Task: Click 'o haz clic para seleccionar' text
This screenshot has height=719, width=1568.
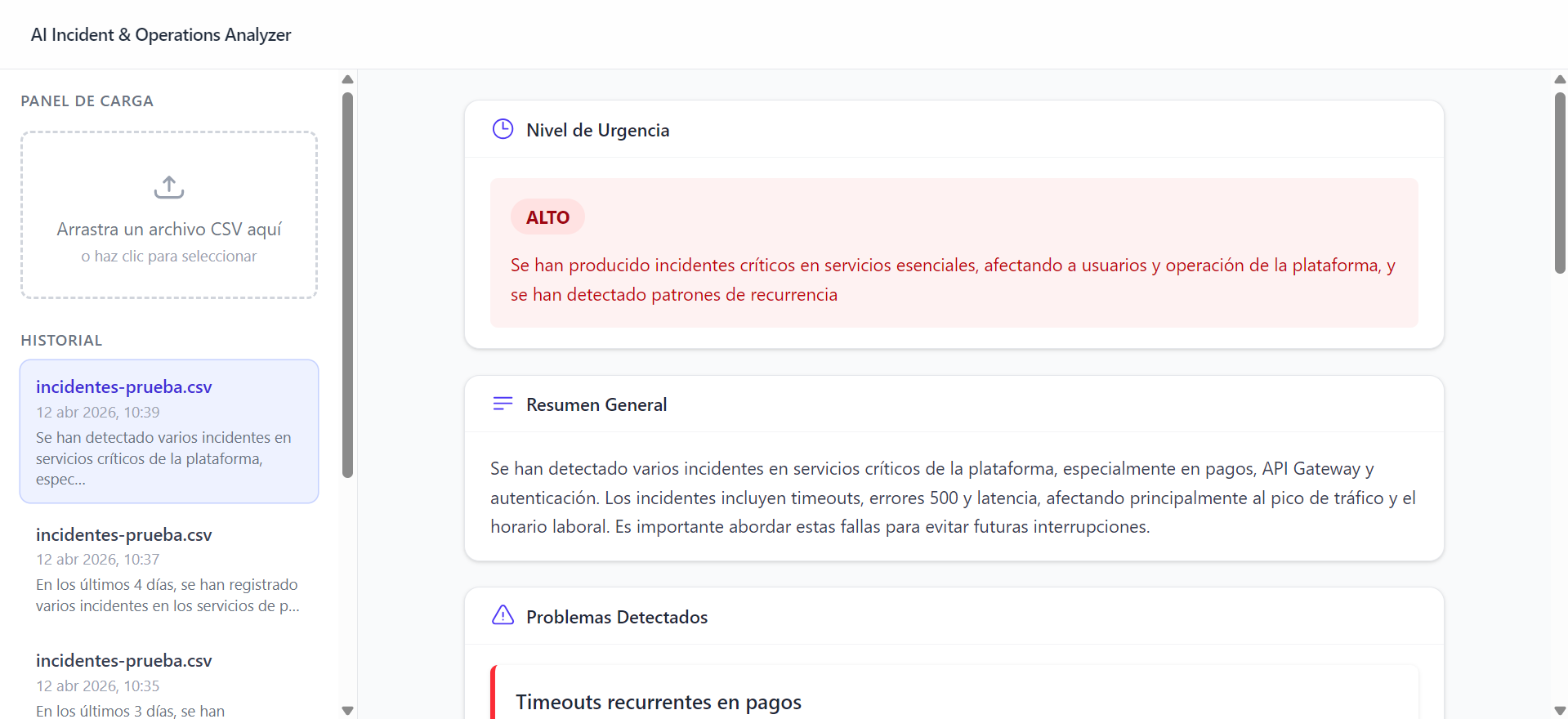Action: 169,257
